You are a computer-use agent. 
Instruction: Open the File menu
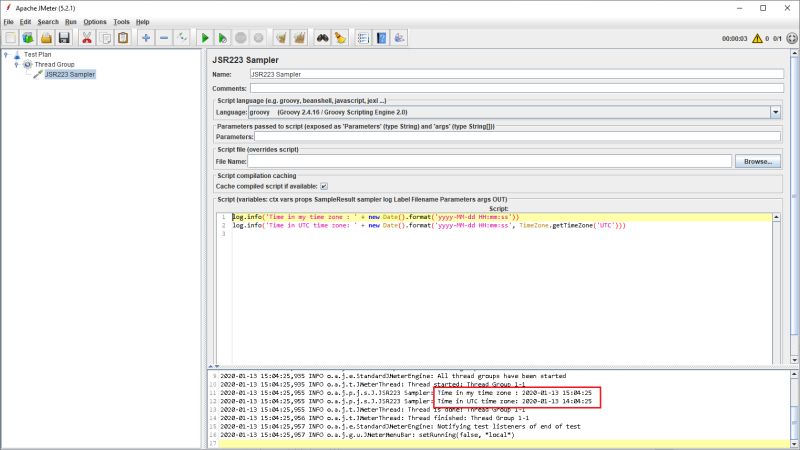pos(9,22)
